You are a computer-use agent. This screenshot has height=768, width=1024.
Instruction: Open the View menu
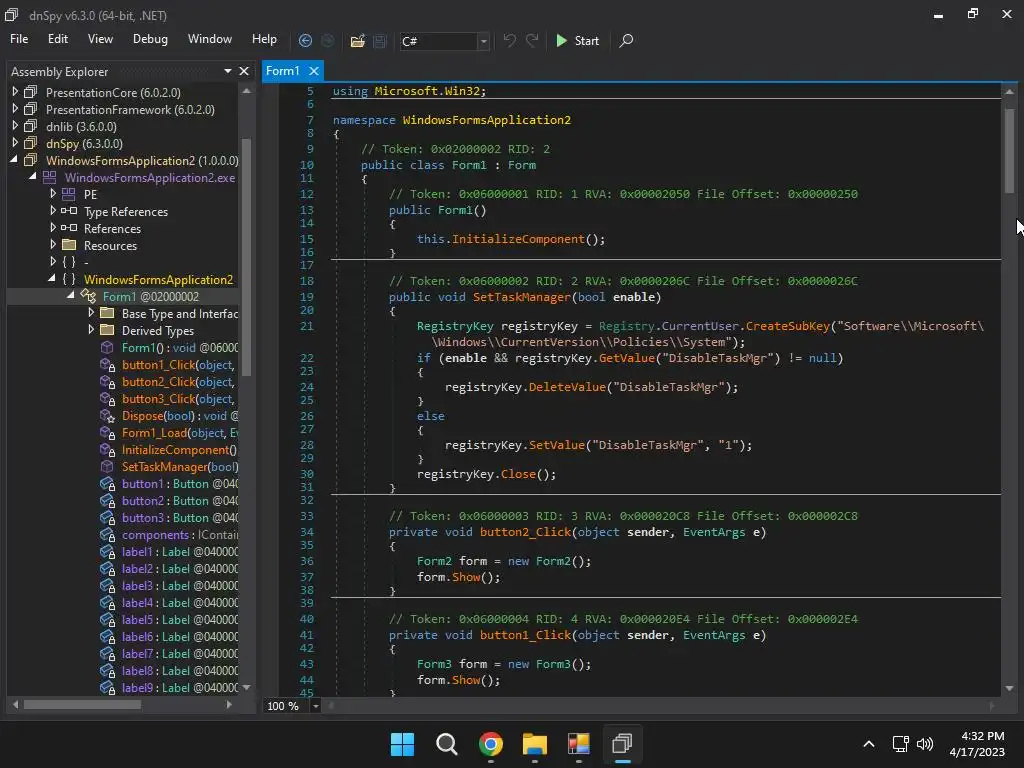pyautogui.click(x=100, y=39)
